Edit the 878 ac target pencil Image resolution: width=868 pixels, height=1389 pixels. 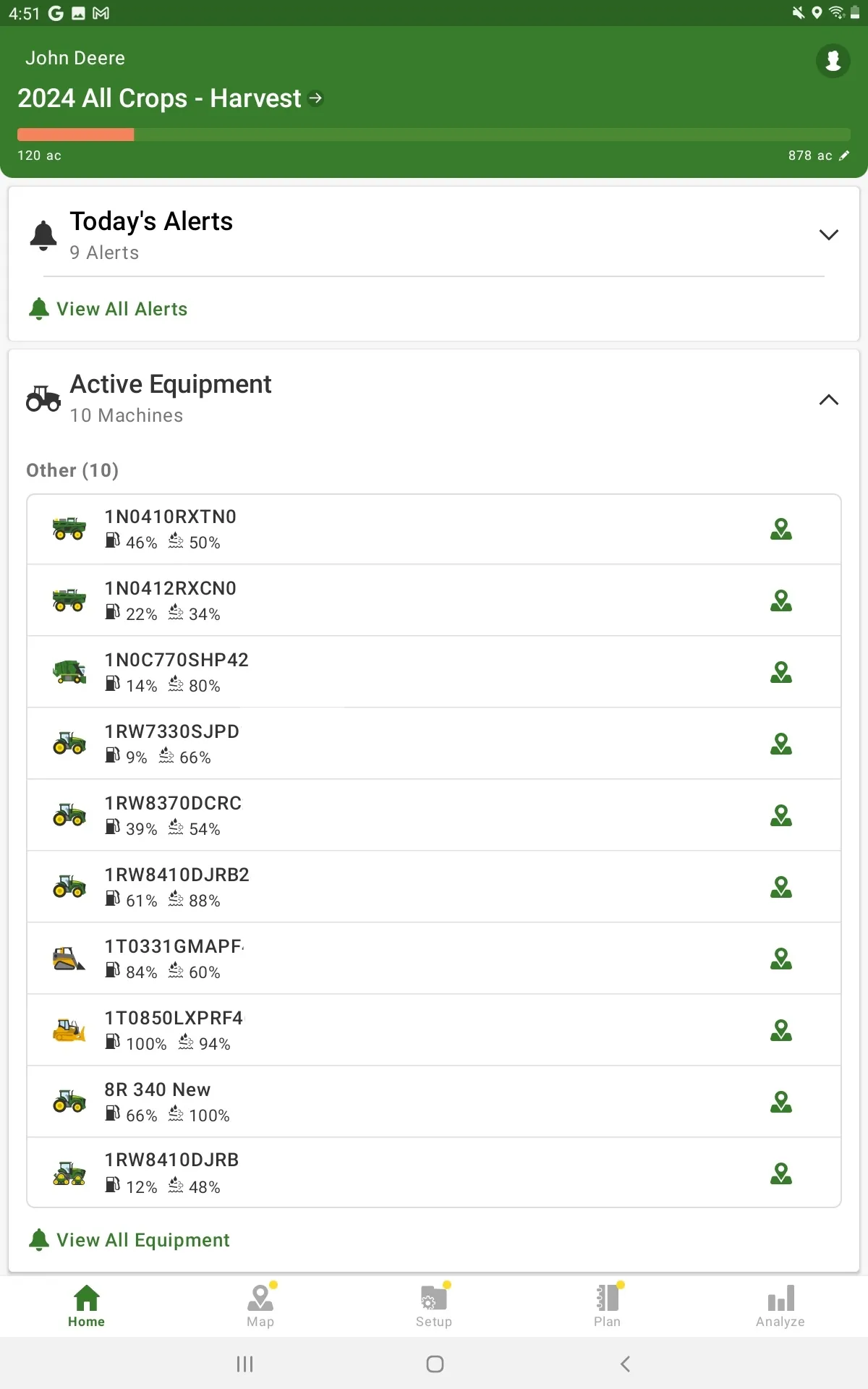click(x=844, y=156)
